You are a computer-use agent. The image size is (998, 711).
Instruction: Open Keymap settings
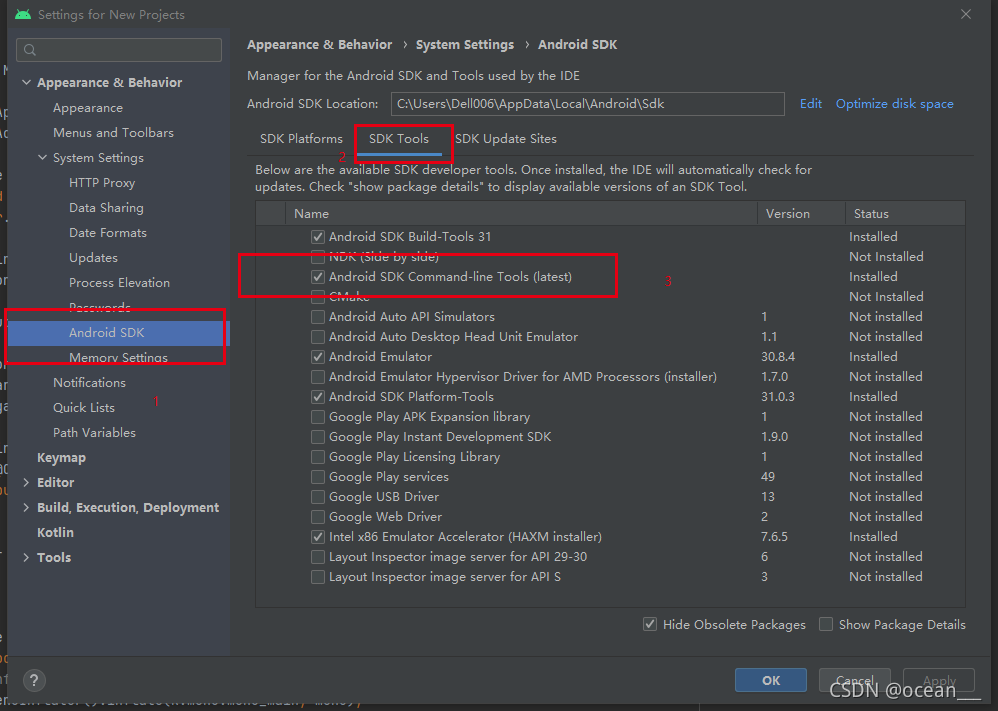61,458
